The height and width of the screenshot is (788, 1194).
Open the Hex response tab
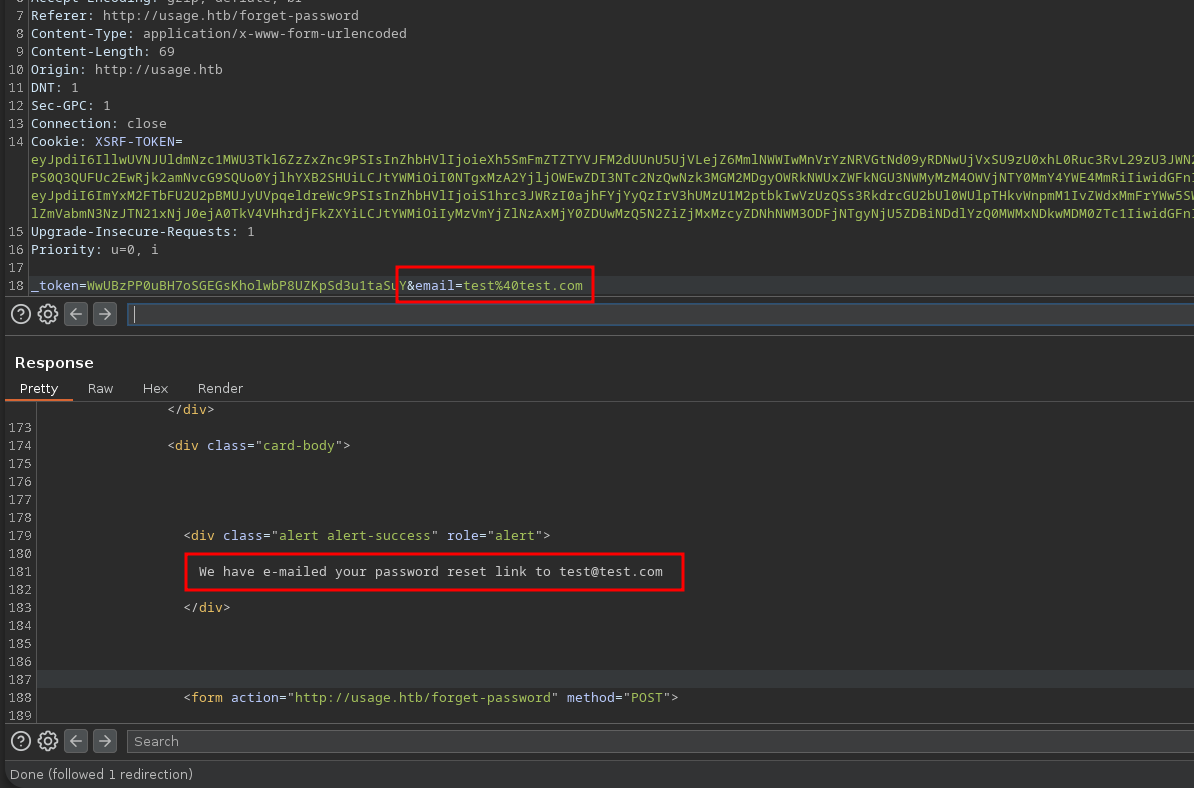155,388
